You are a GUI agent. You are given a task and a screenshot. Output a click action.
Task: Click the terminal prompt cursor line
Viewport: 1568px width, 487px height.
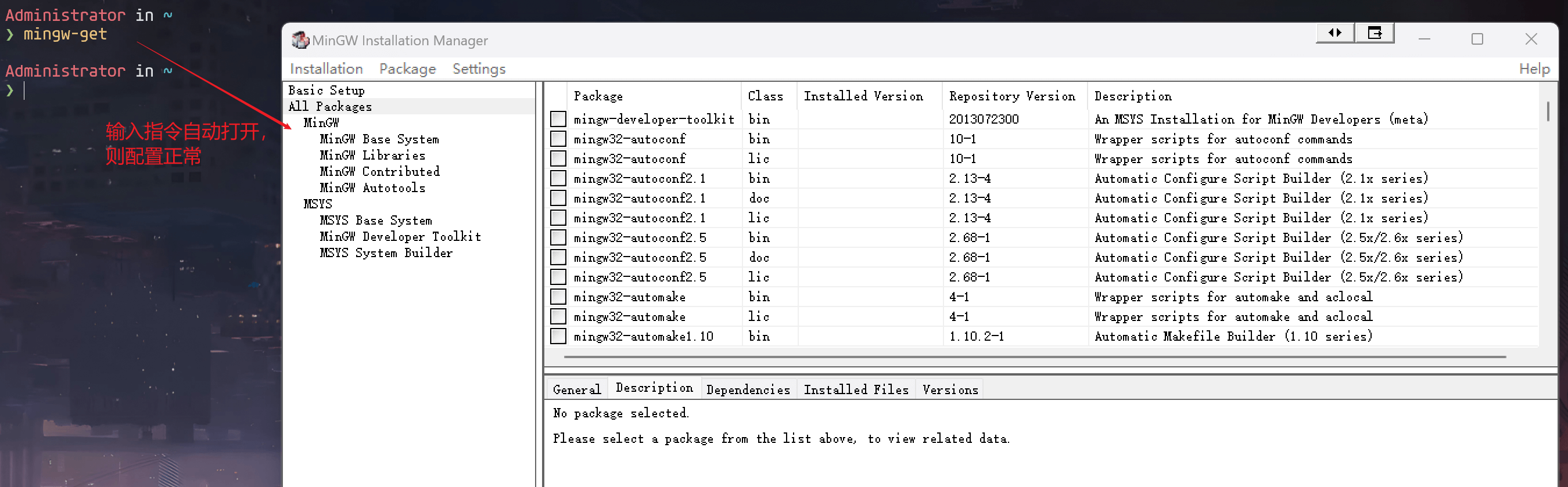[24, 91]
